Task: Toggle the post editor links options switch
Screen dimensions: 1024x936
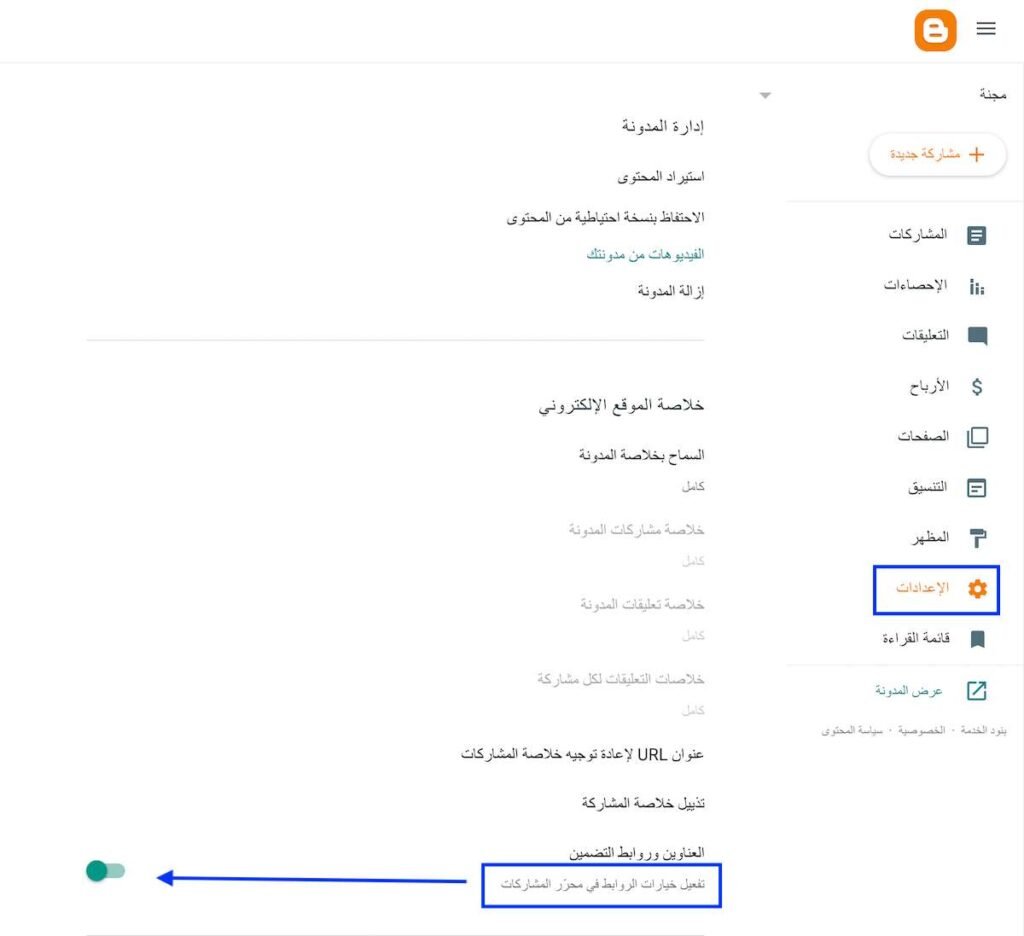Action: (x=105, y=871)
